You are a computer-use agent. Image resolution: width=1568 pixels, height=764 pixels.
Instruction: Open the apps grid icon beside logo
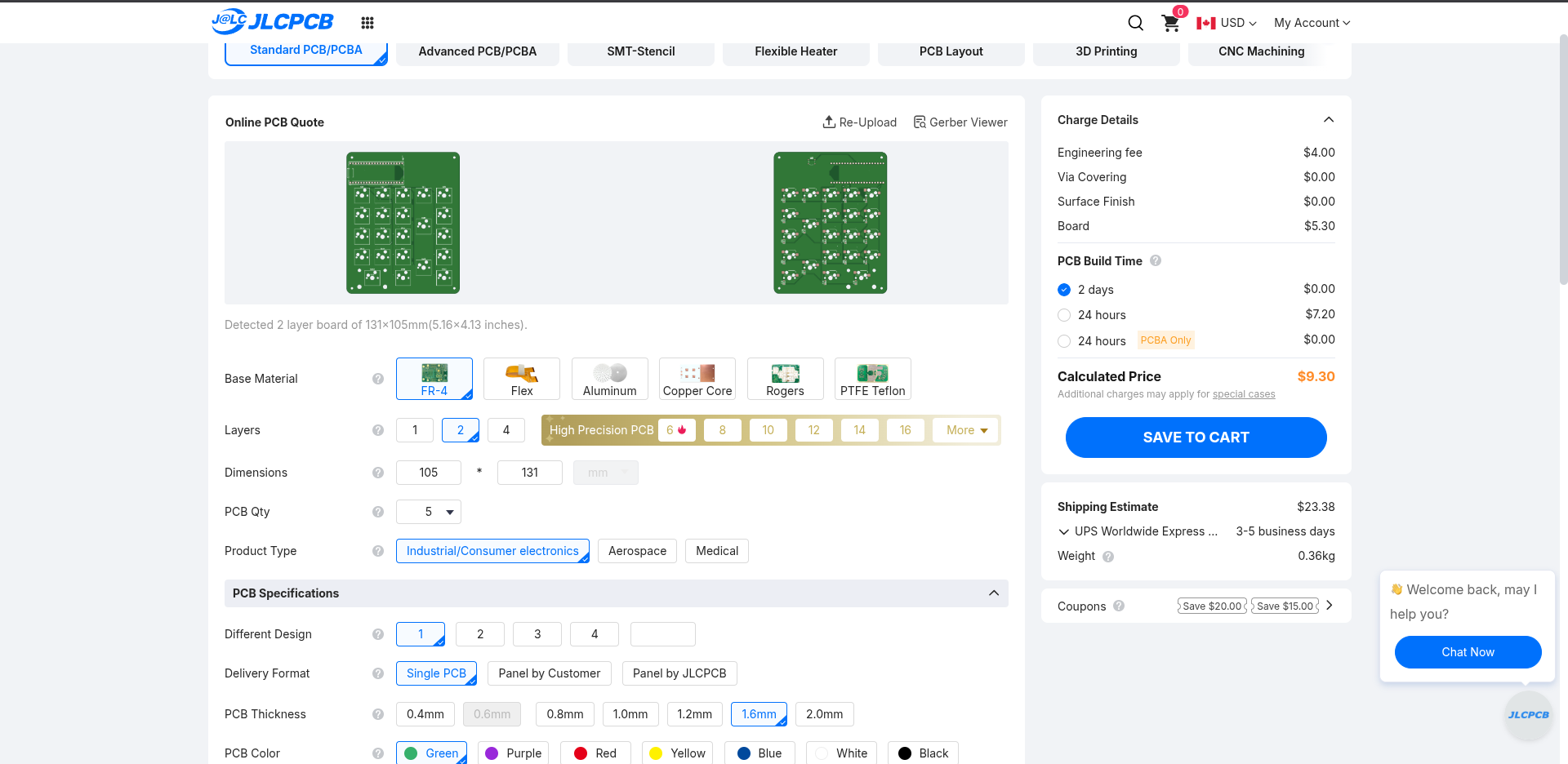coord(367,23)
